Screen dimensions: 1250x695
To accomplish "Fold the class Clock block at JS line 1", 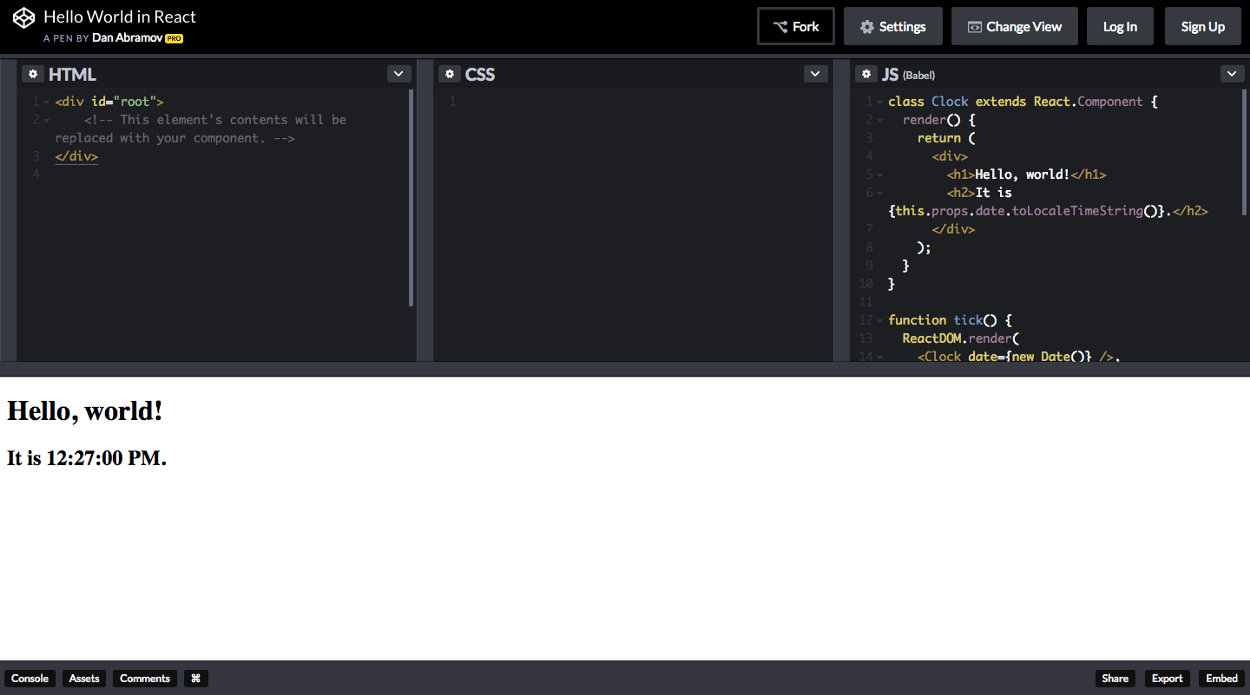I will click(x=880, y=102).
